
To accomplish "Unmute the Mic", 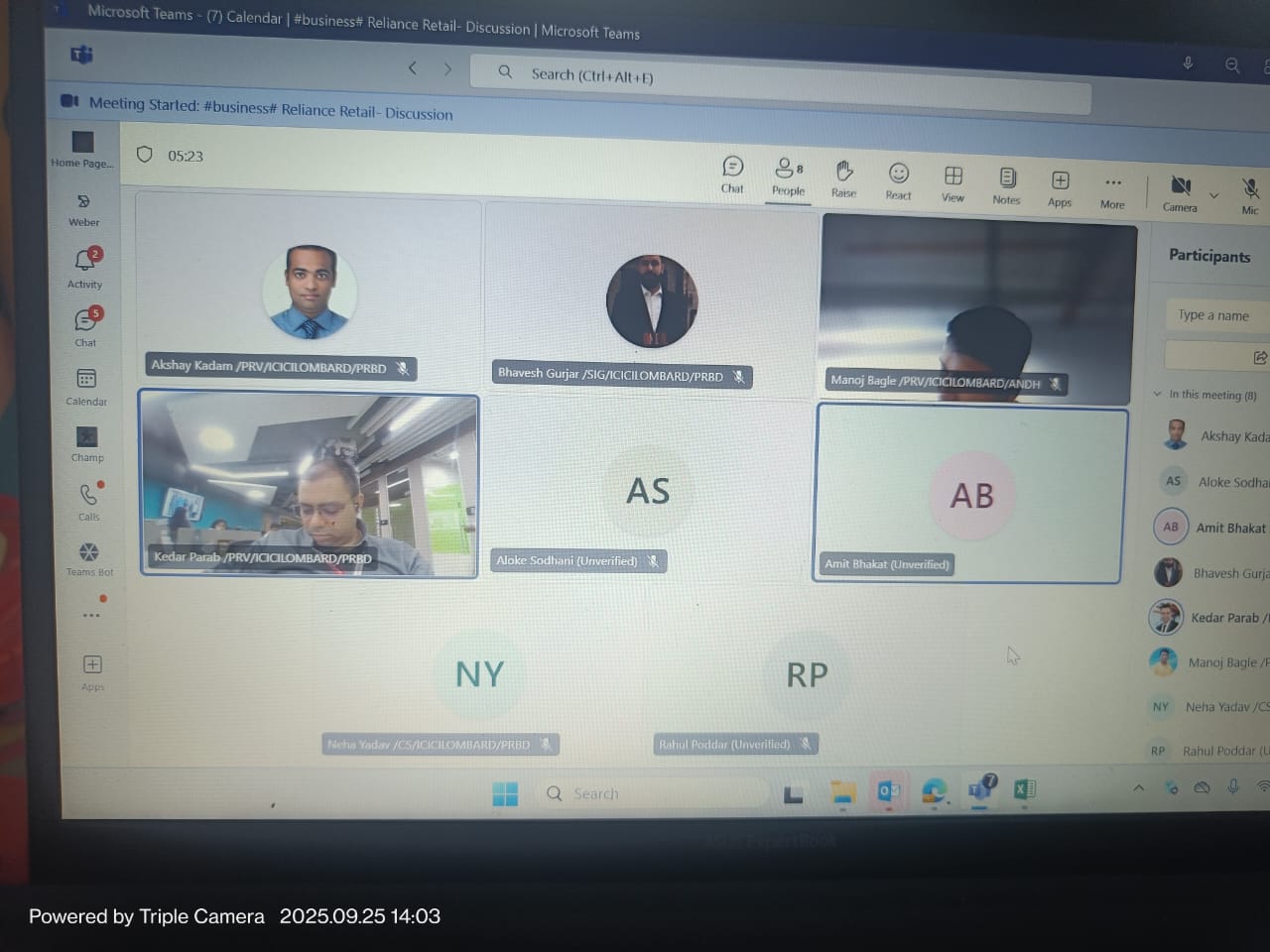I will click(1250, 193).
